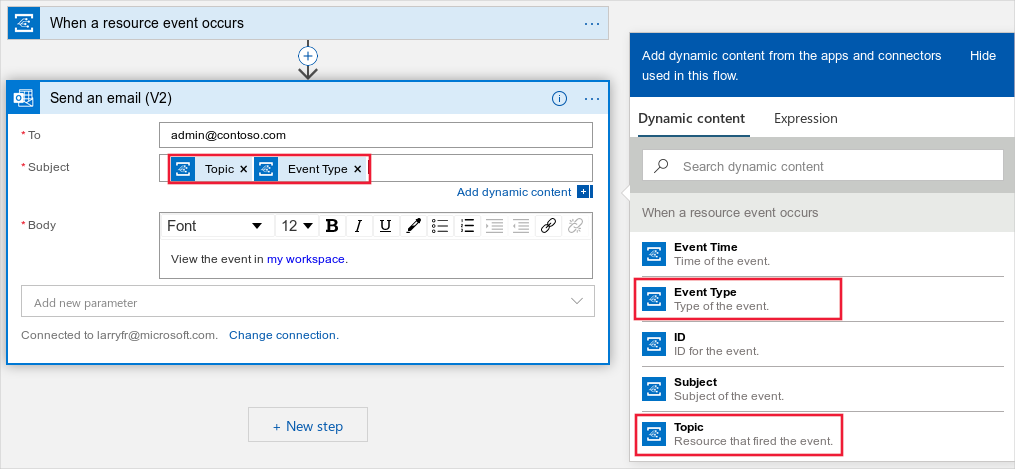Select Topic dynamic content item
Screen dimensions: 1015x469
click(822, 434)
